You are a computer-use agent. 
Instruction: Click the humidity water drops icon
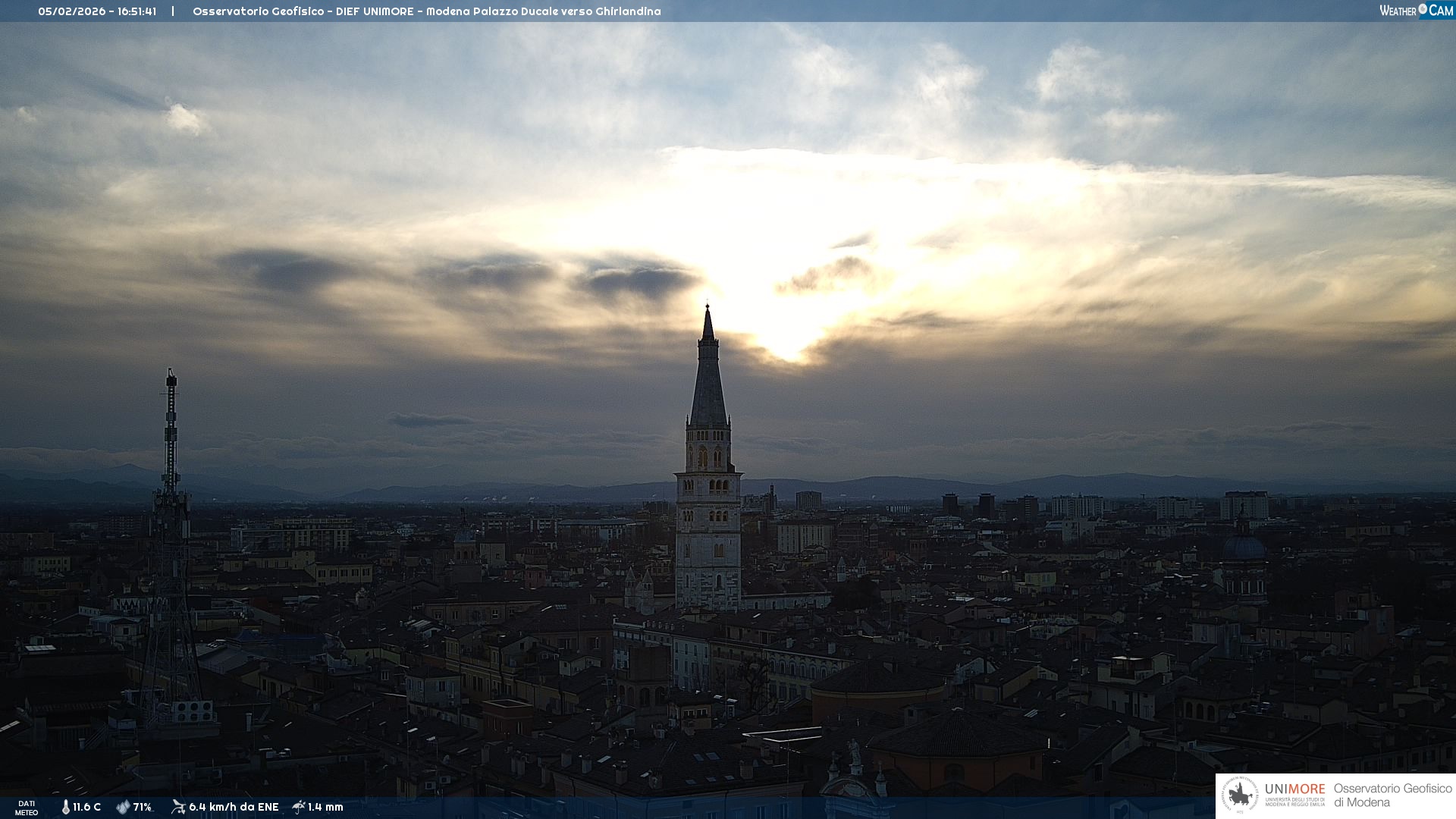pyautogui.click(x=123, y=807)
